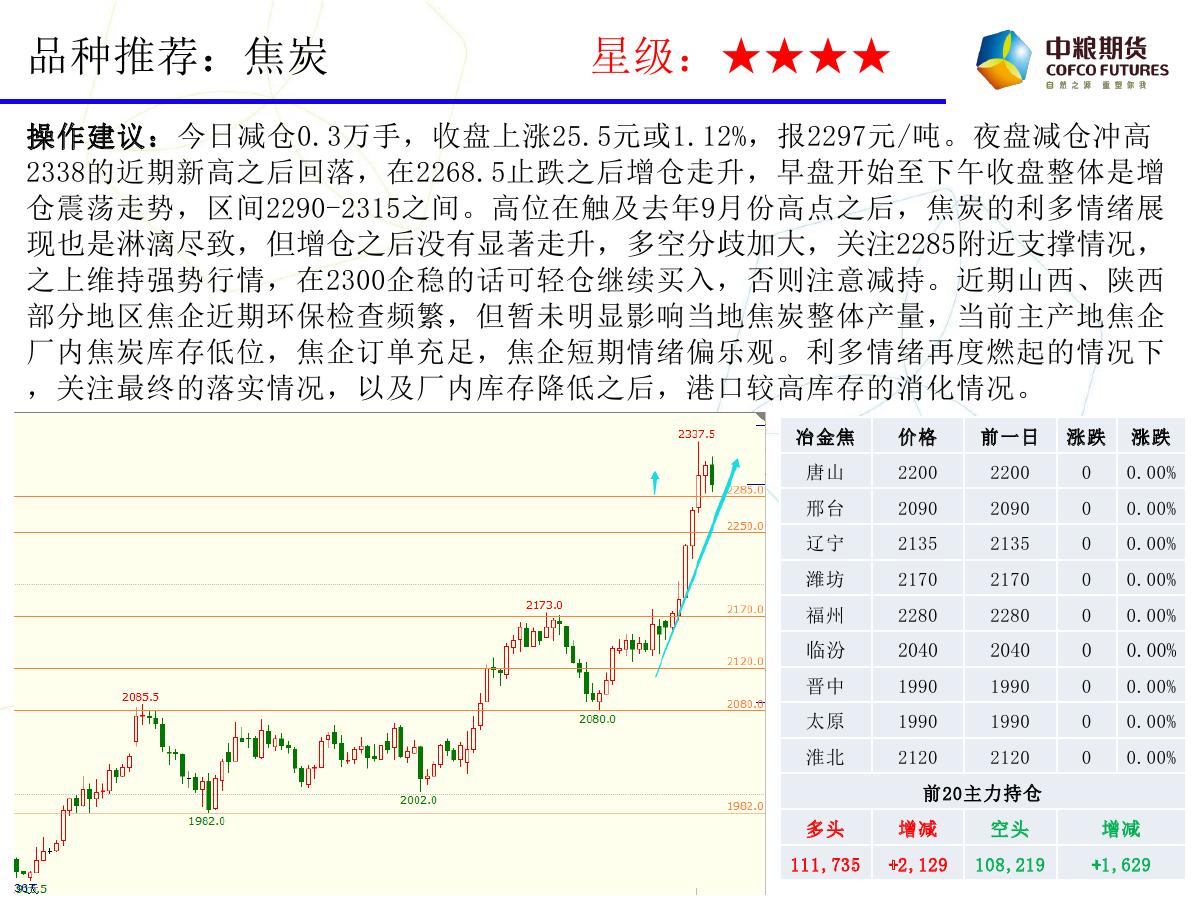Viewport: 1200px width, 900px height.
Task: Select the fourth red rating star
Action: click(870, 58)
